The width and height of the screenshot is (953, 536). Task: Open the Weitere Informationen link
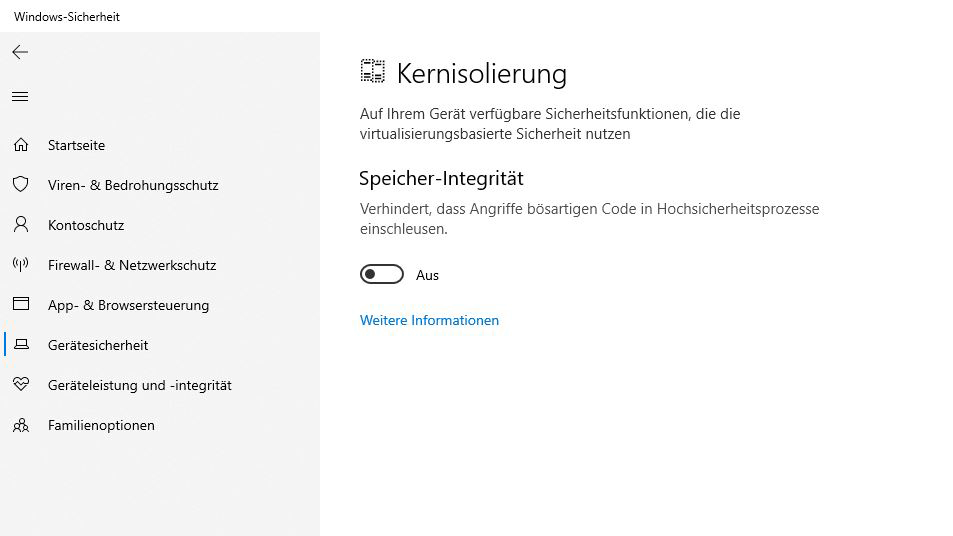click(x=429, y=320)
